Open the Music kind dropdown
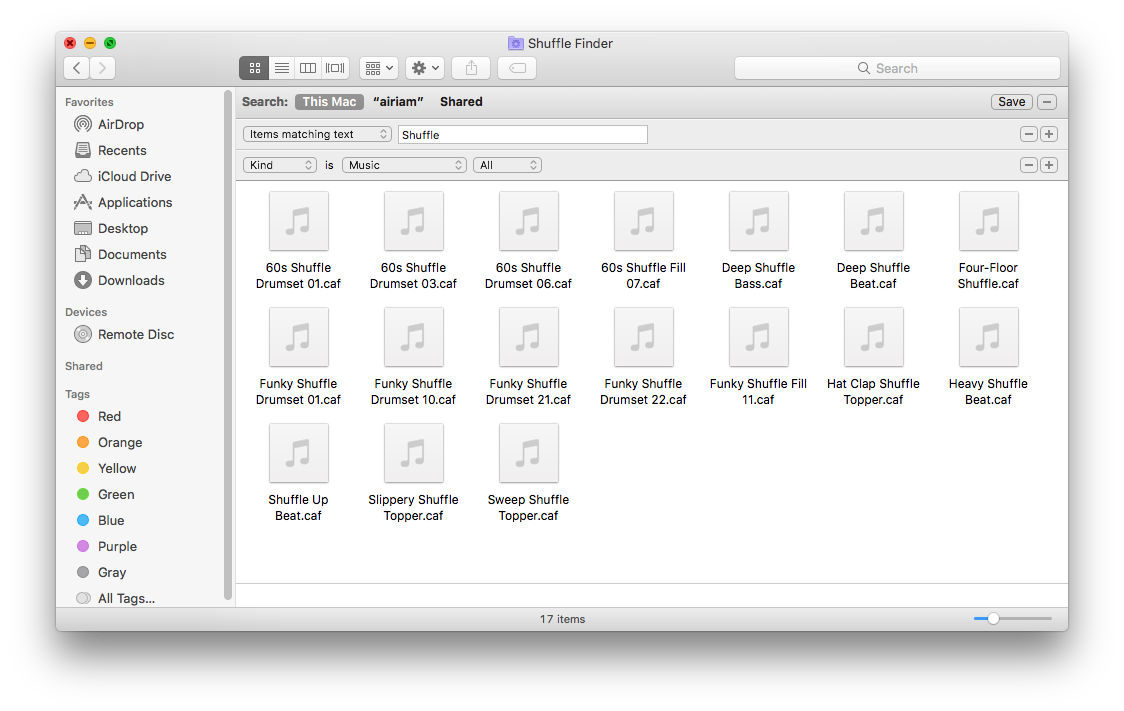This screenshot has width=1124, height=711. click(404, 165)
